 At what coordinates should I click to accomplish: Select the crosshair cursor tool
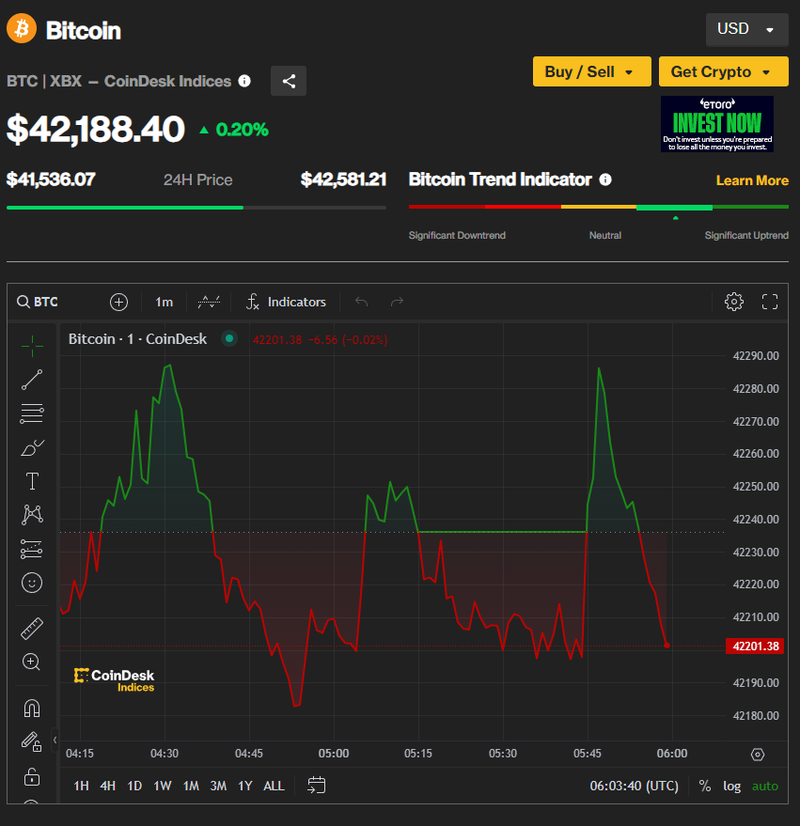(32, 346)
